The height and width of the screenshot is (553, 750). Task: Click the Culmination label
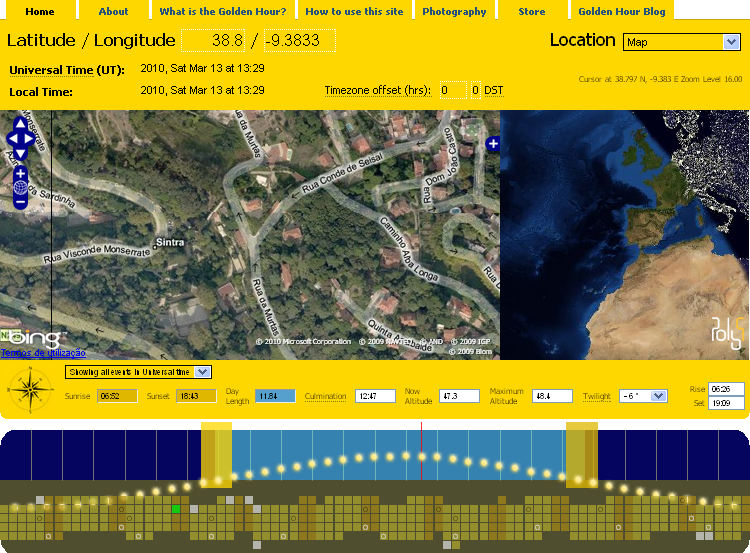pos(325,396)
